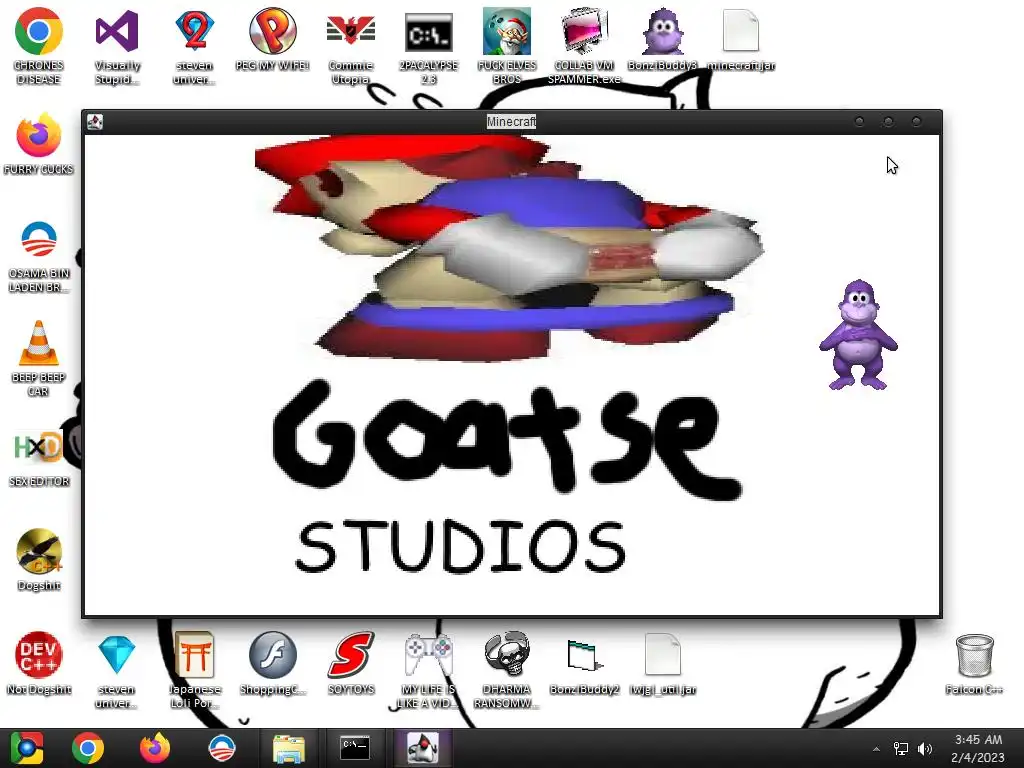Click the Start button on the taskbar
The width and height of the screenshot is (1024, 768).
click(26, 748)
